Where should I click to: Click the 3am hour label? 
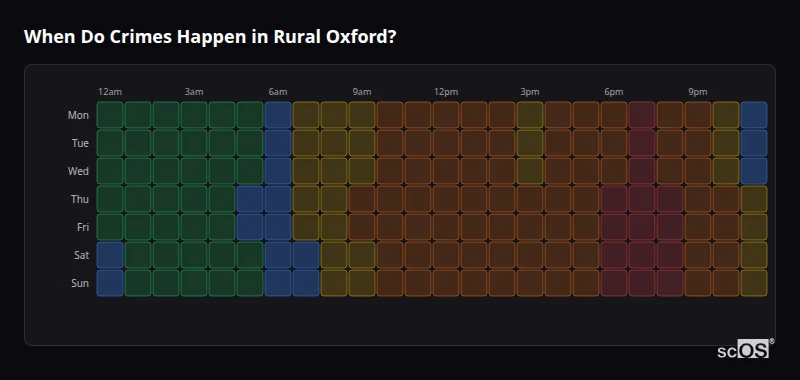(194, 92)
